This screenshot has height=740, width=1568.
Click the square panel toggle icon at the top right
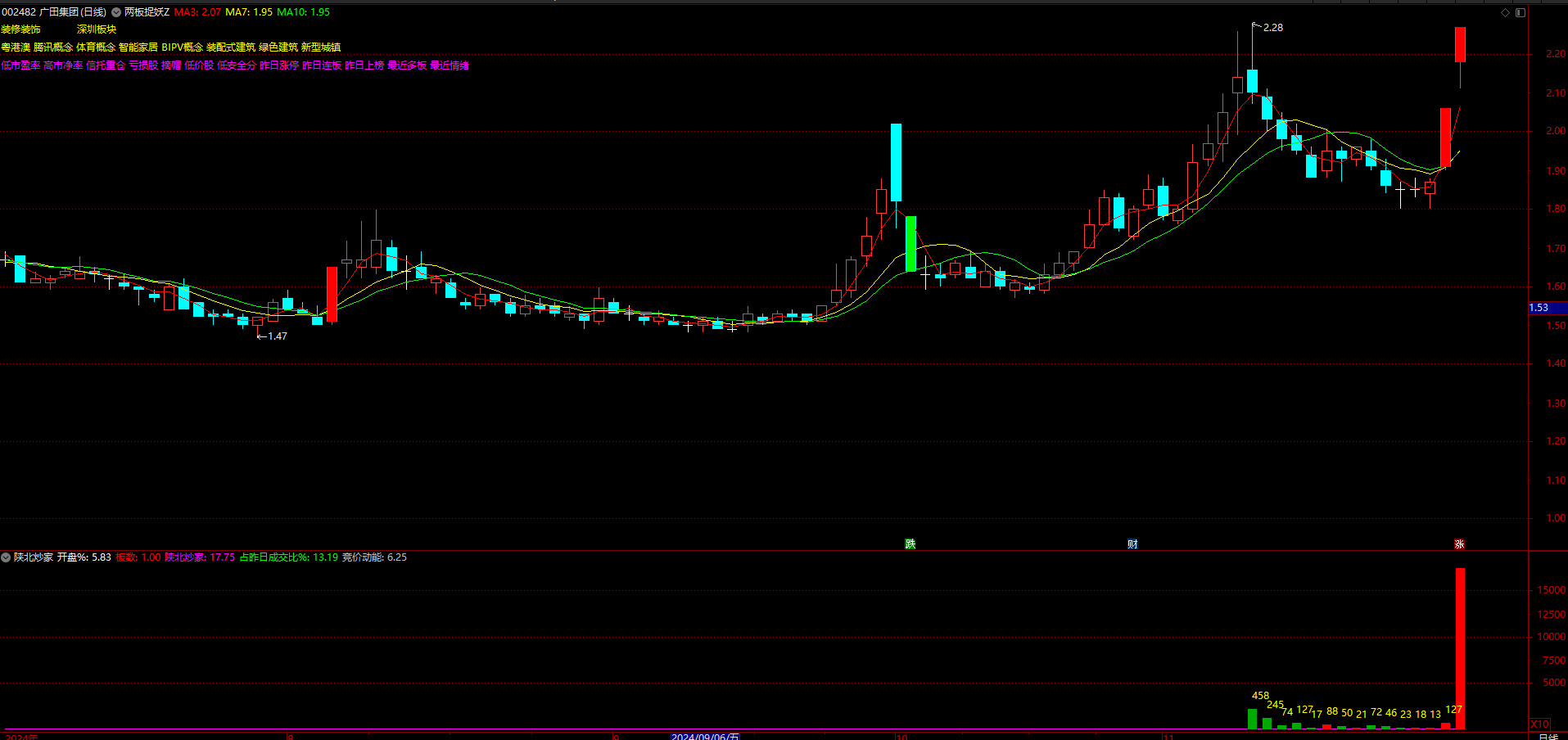1520,12
